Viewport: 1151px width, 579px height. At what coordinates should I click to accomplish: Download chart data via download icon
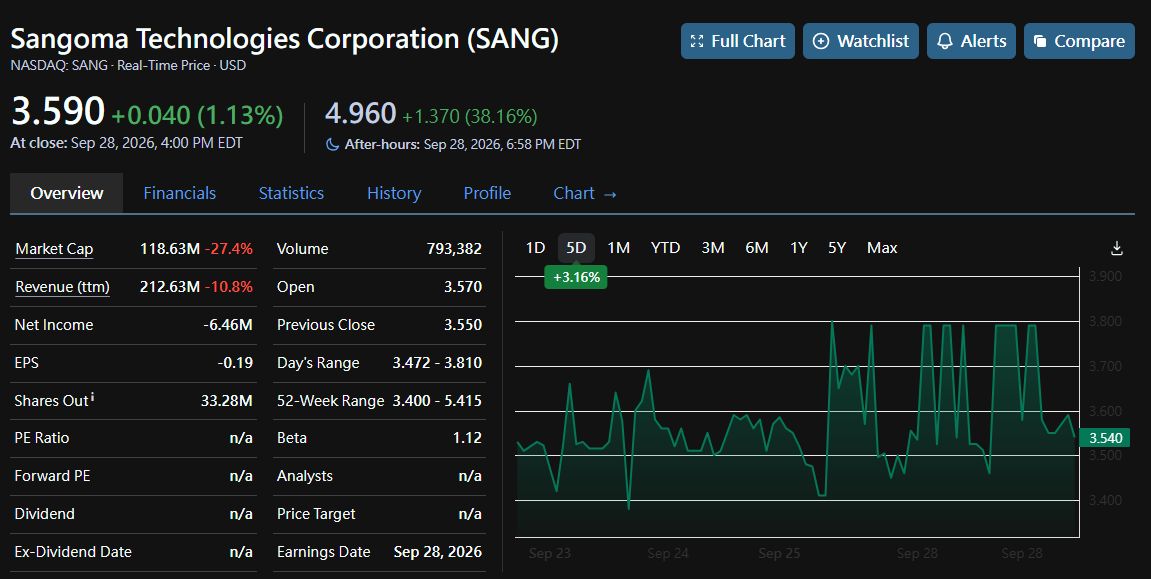pos(1116,248)
